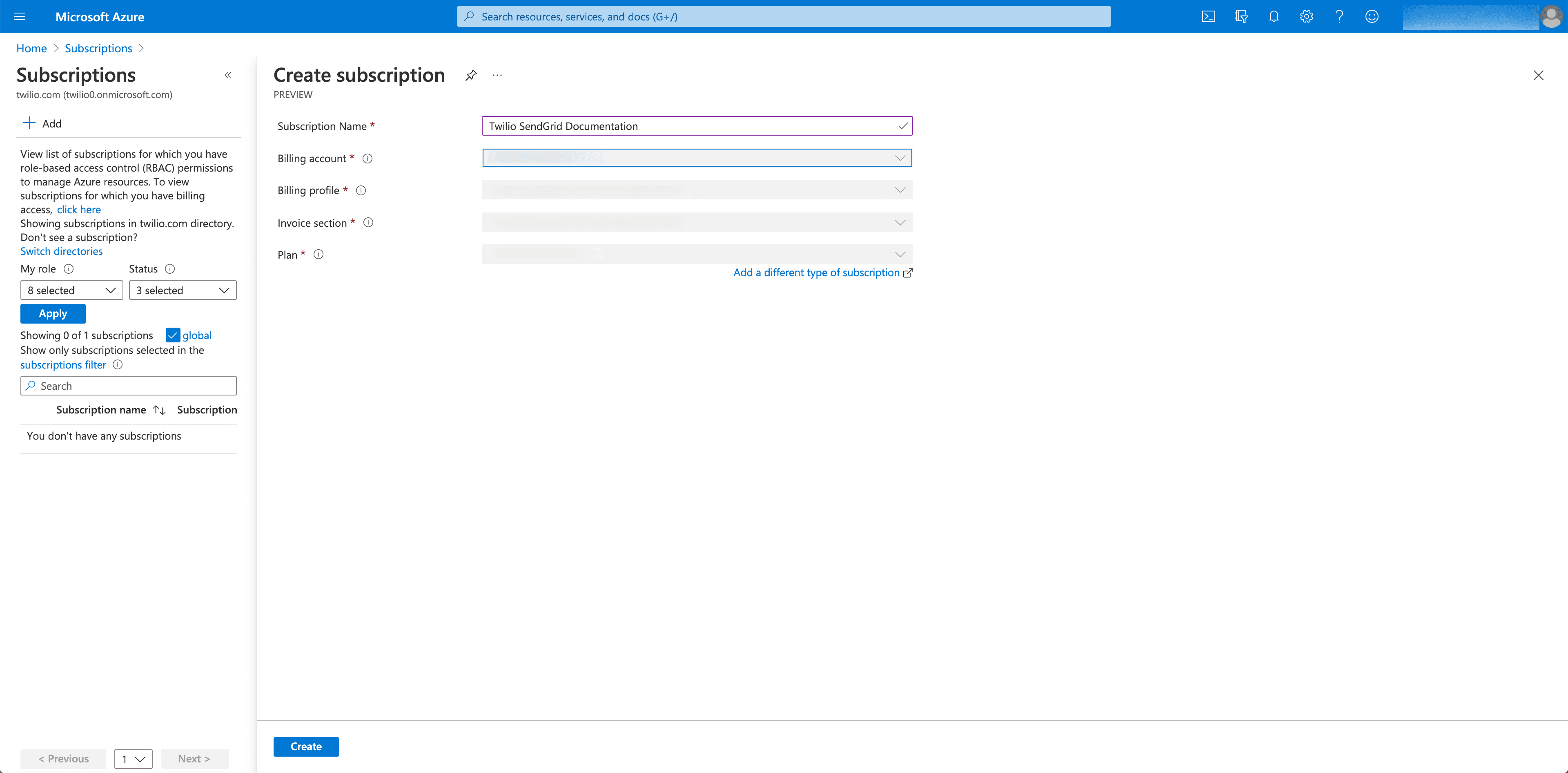Launch Cloud Shell from the top bar
The image size is (1568, 773).
1208,16
